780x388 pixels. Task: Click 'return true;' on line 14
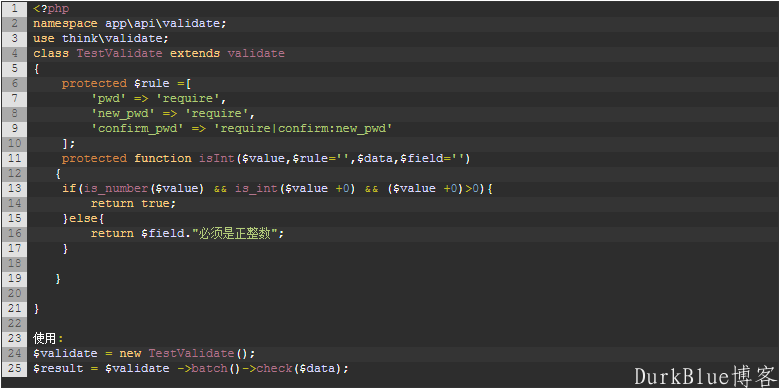coord(133,203)
